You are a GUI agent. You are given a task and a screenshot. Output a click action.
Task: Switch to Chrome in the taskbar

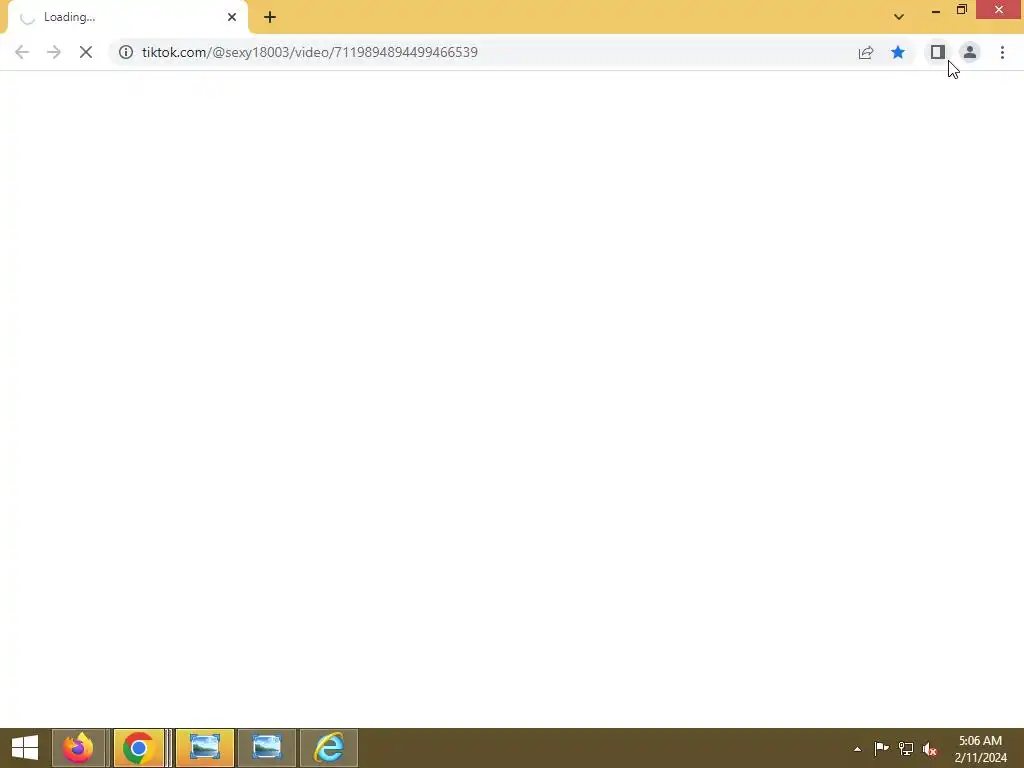point(138,748)
